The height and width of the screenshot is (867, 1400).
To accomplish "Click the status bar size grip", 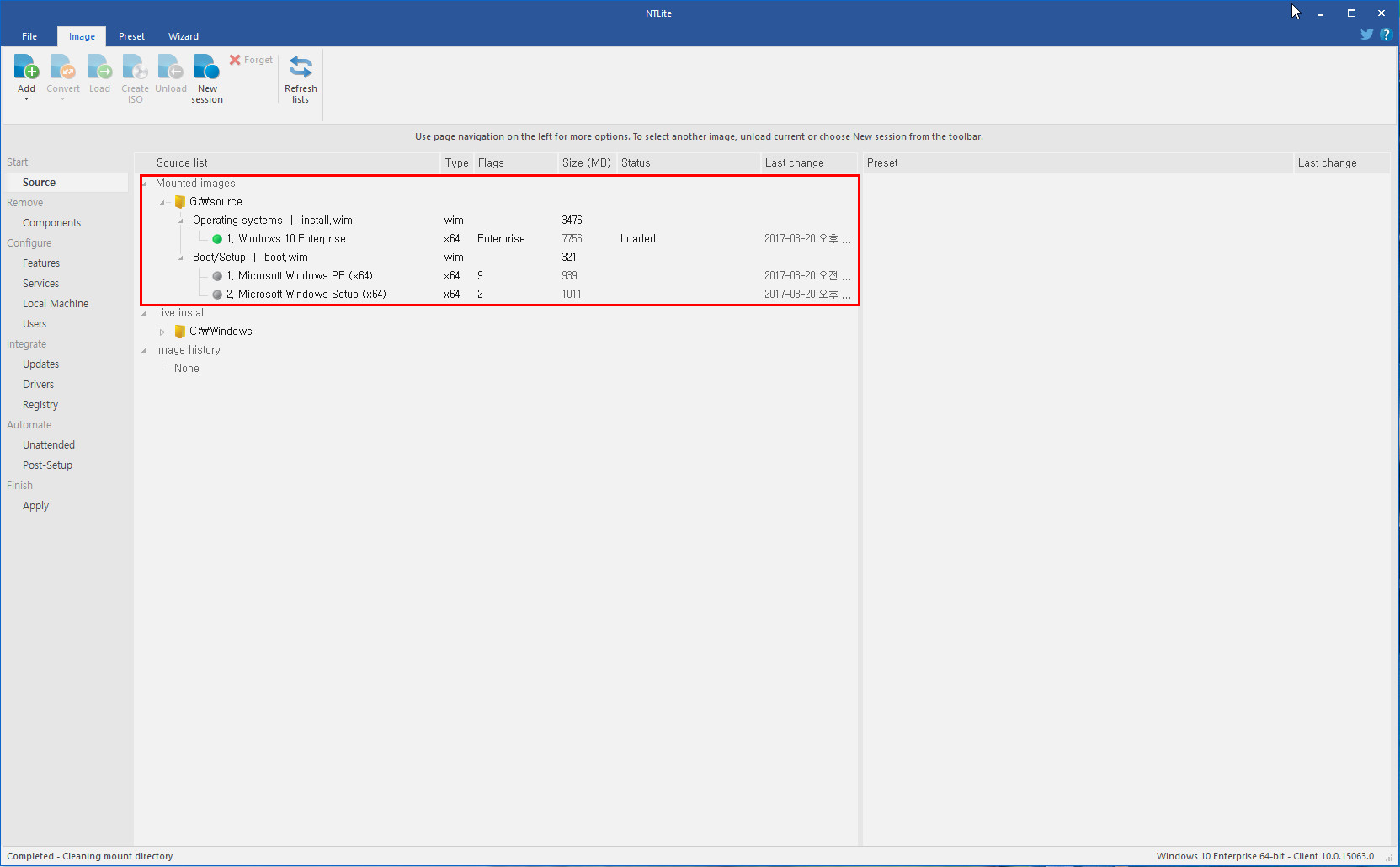I will click(1390, 858).
